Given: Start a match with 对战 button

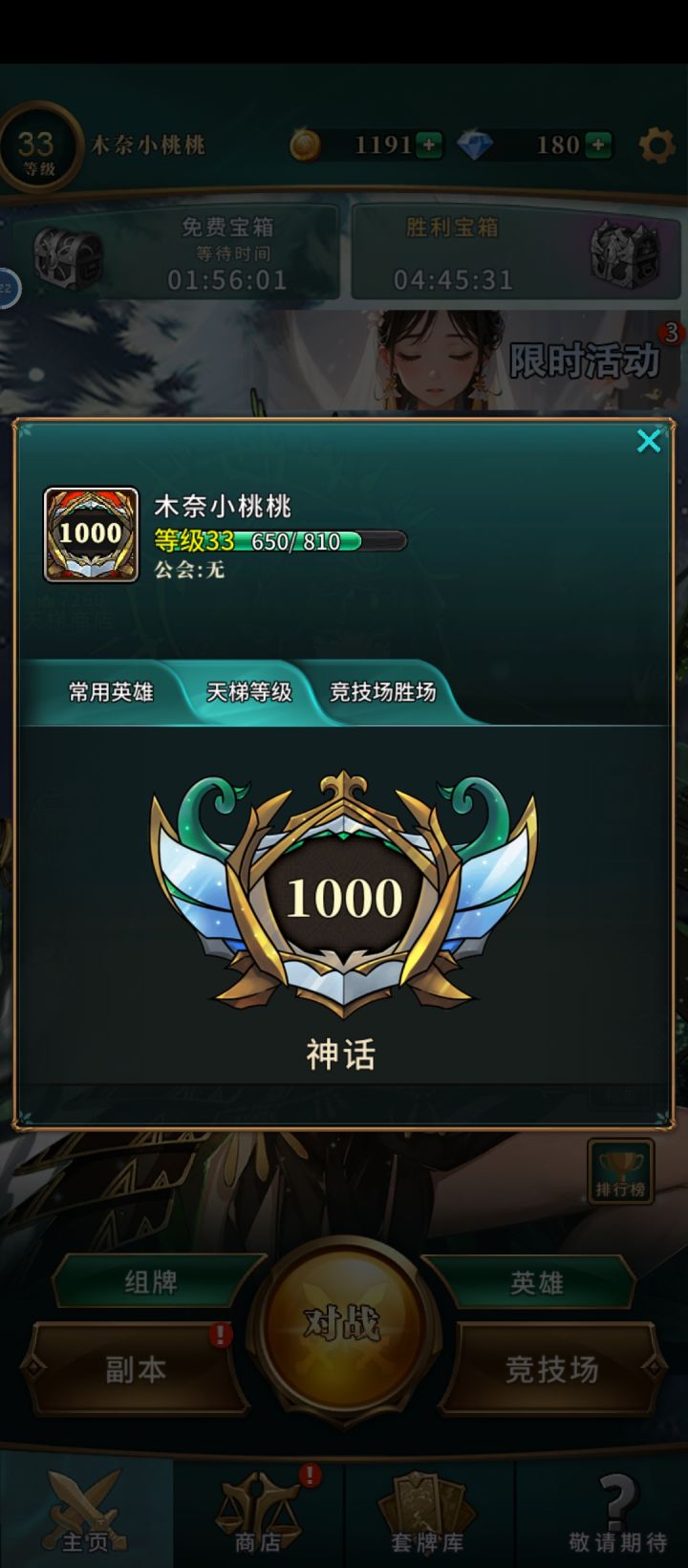Looking at the screenshot, I should 342,1323.
